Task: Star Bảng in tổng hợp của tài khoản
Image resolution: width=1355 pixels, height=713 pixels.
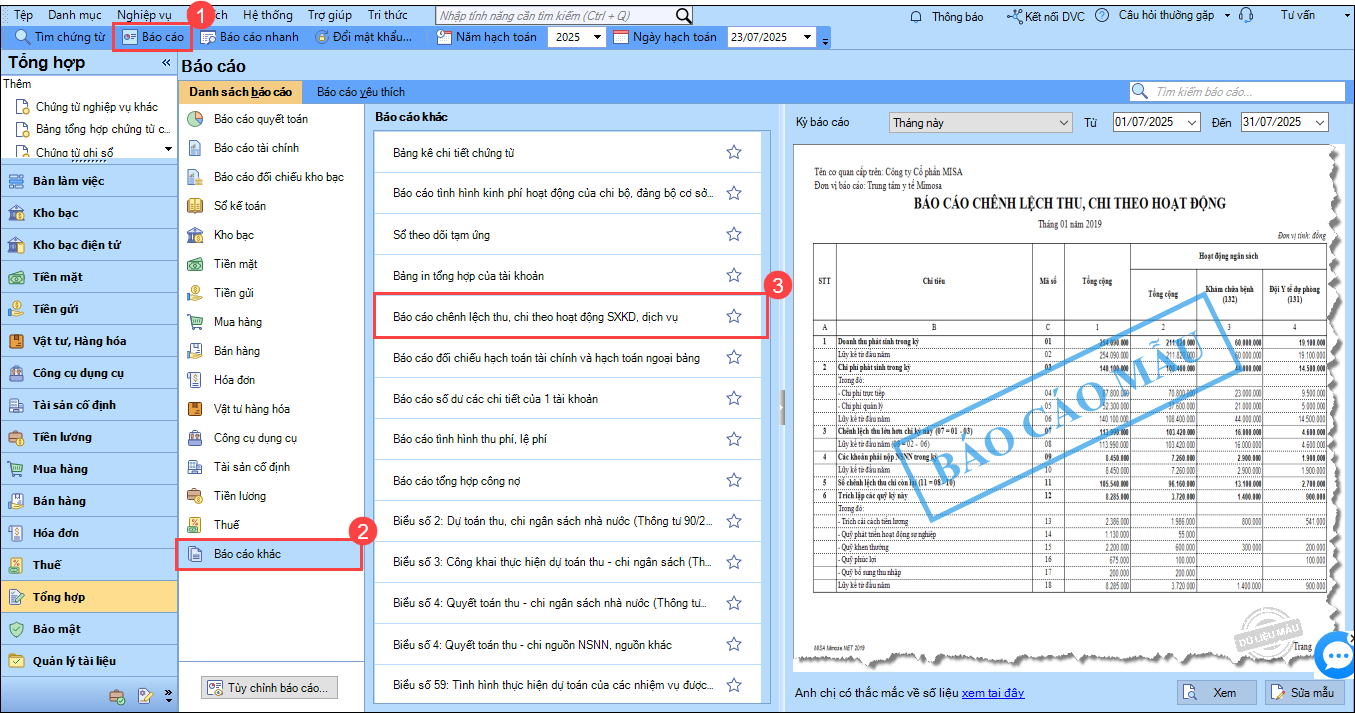Action: pyautogui.click(x=734, y=275)
